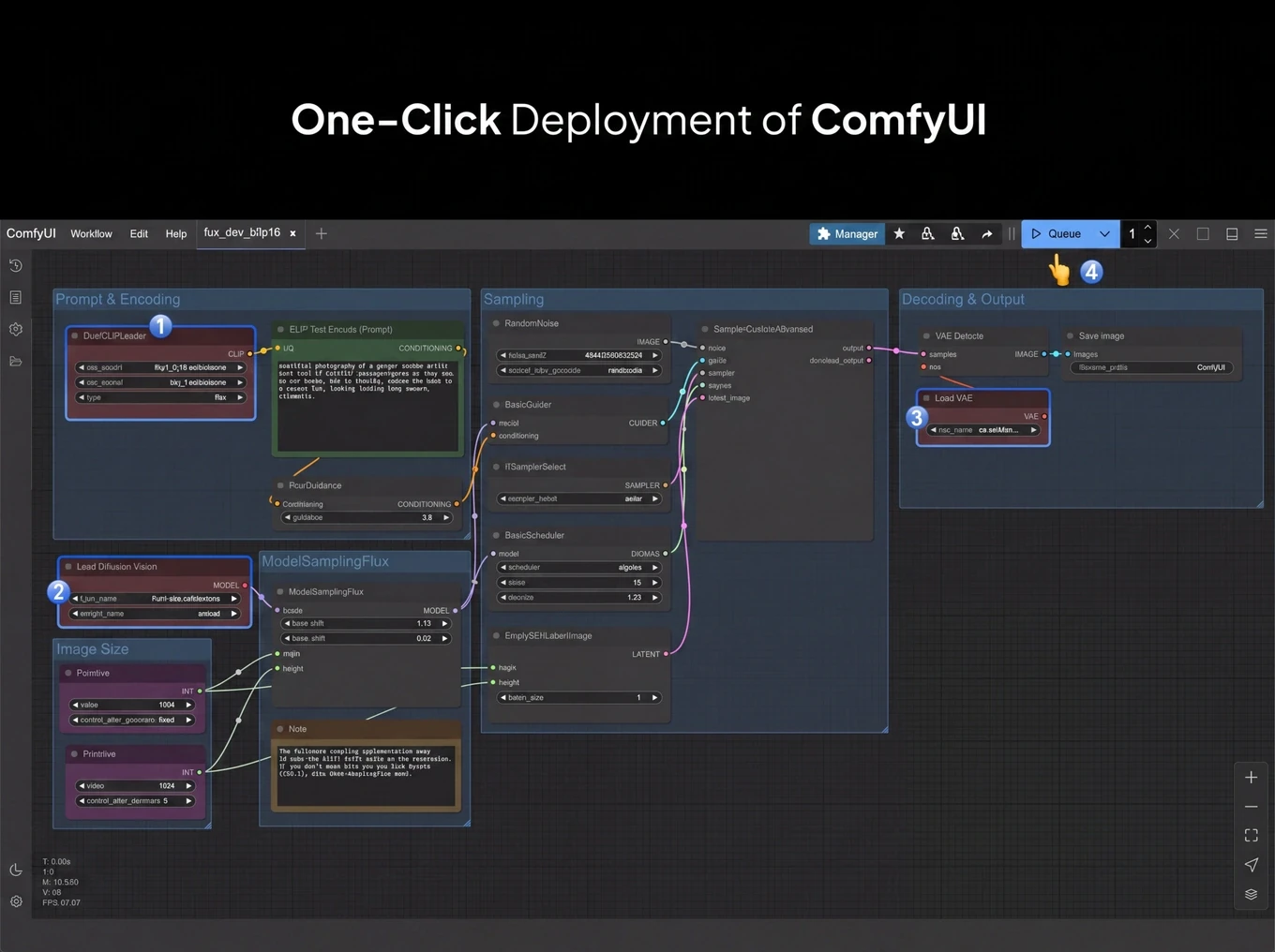The height and width of the screenshot is (952, 1275).
Task: Click the paper plane navigation icon
Action: (x=1251, y=865)
